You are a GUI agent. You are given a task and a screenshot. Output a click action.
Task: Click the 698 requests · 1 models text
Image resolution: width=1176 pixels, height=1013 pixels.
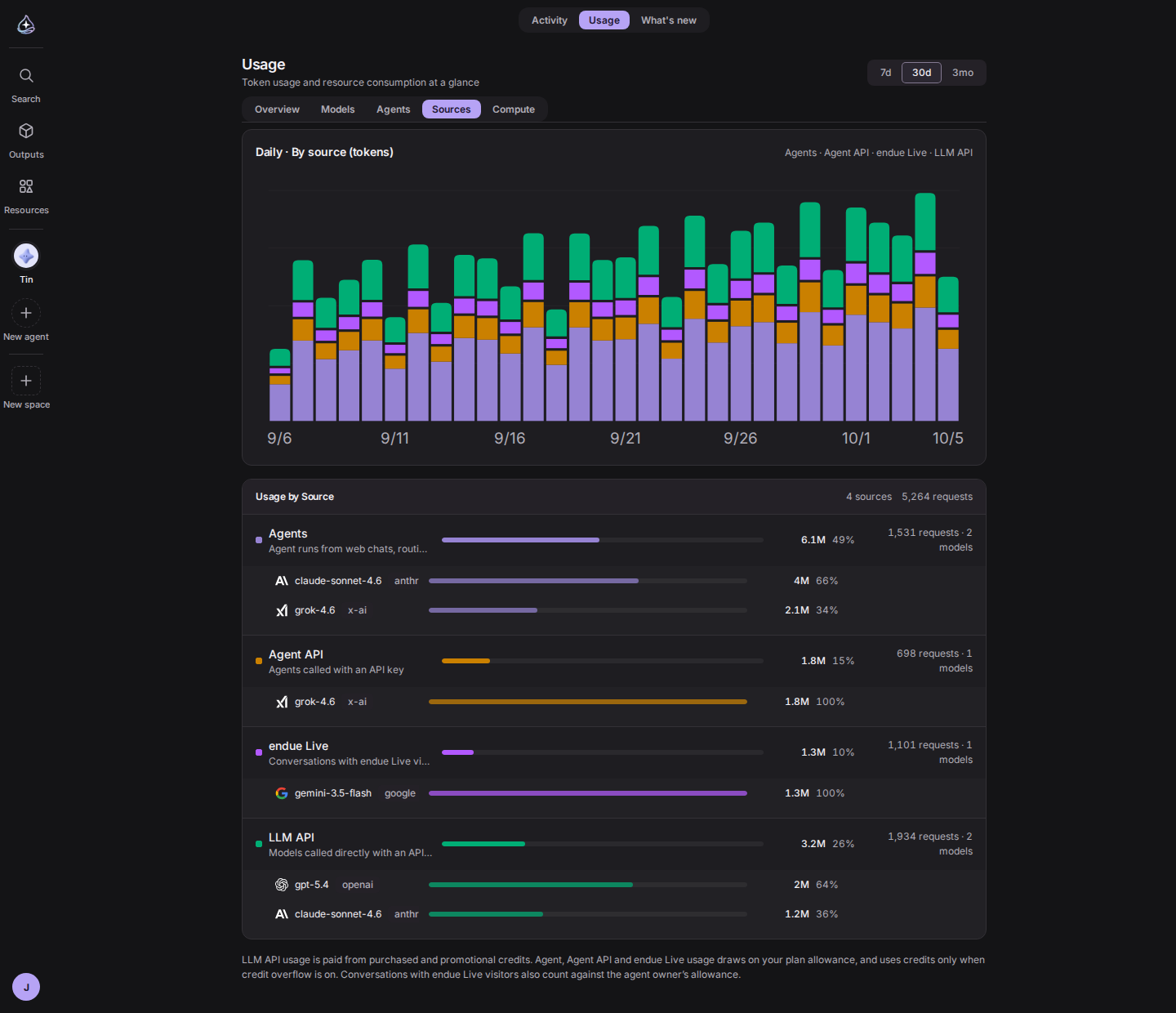pos(934,661)
